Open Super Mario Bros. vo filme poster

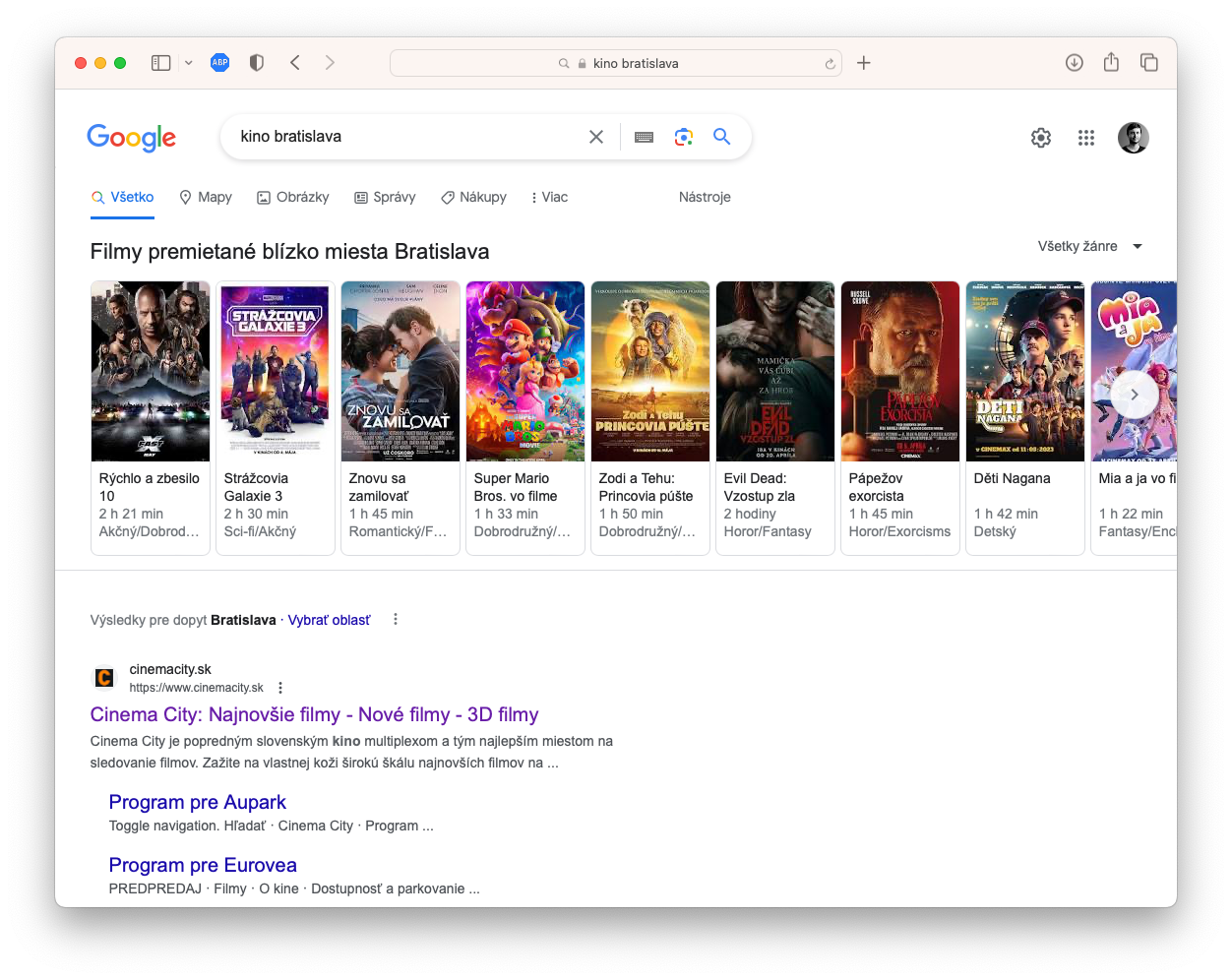click(x=525, y=371)
